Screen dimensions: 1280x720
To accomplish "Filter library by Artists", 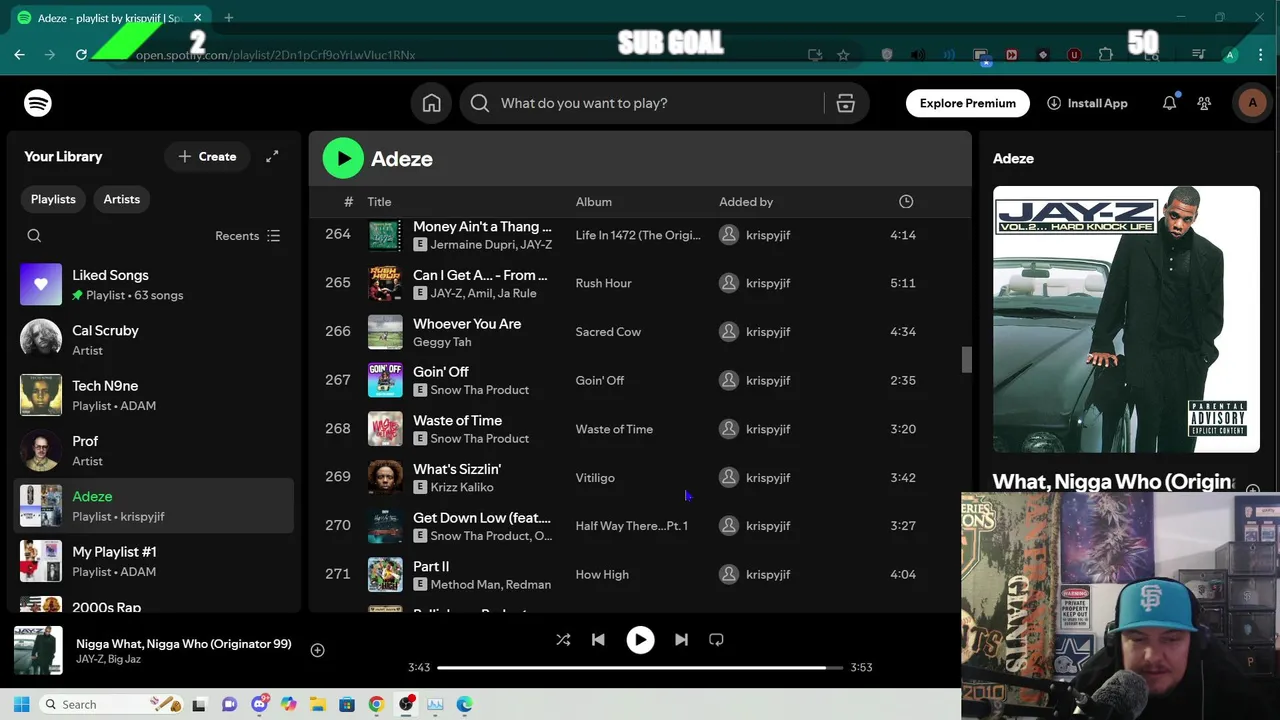I will [122, 199].
